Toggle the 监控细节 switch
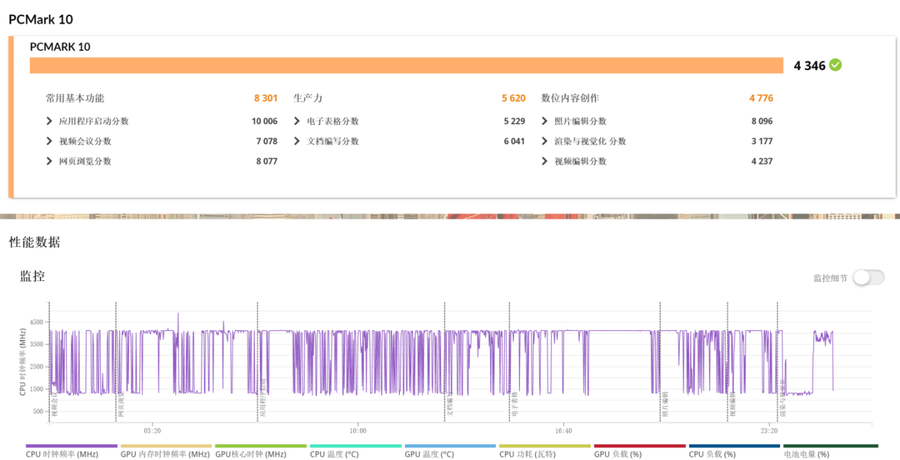The image size is (900, 460). tap(868, 277)
